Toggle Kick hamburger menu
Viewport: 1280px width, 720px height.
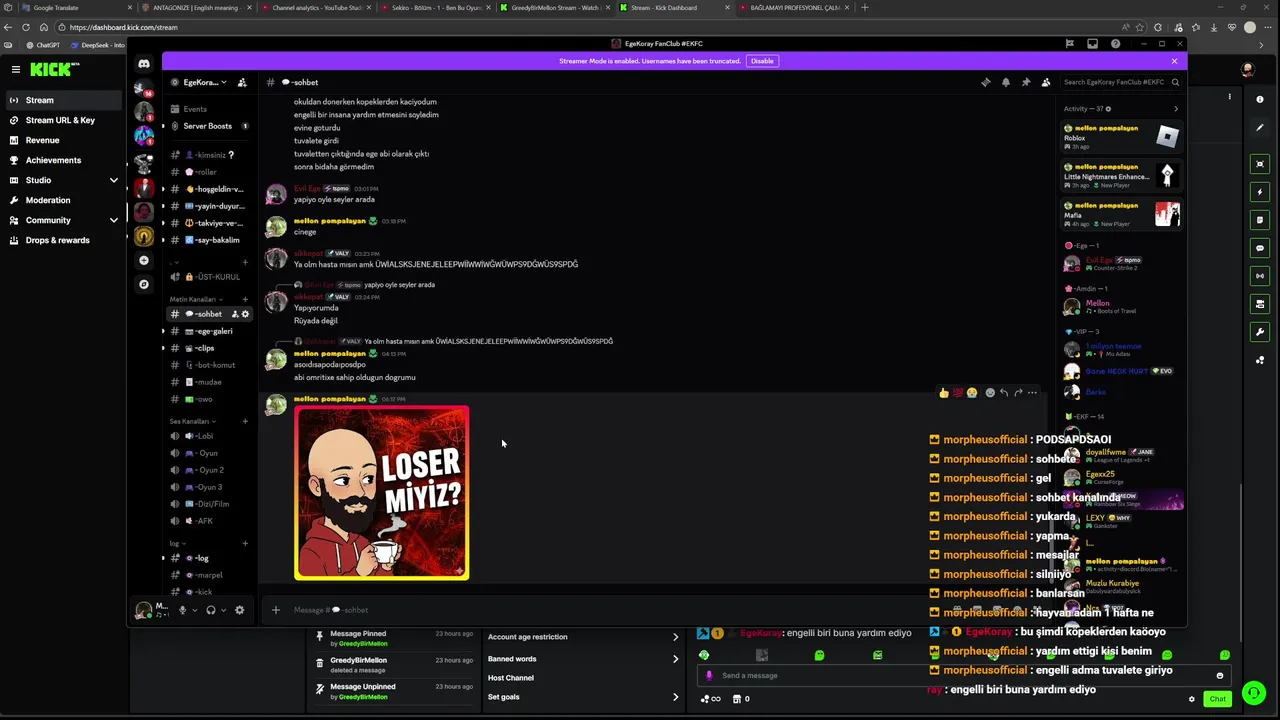[x=15, y=69]
